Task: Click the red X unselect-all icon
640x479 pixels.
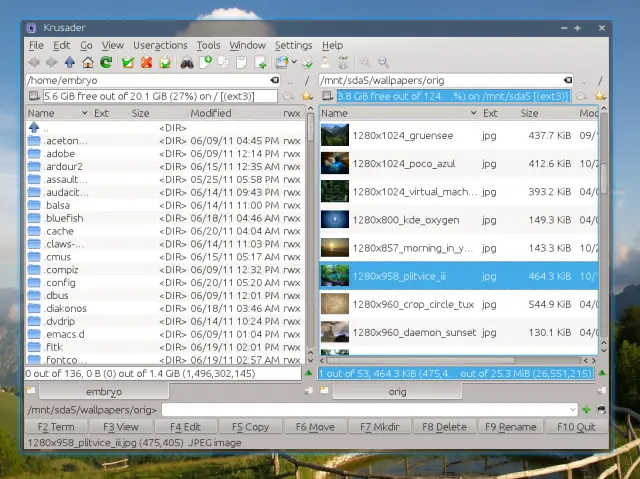Action: [x=146, y=62]
